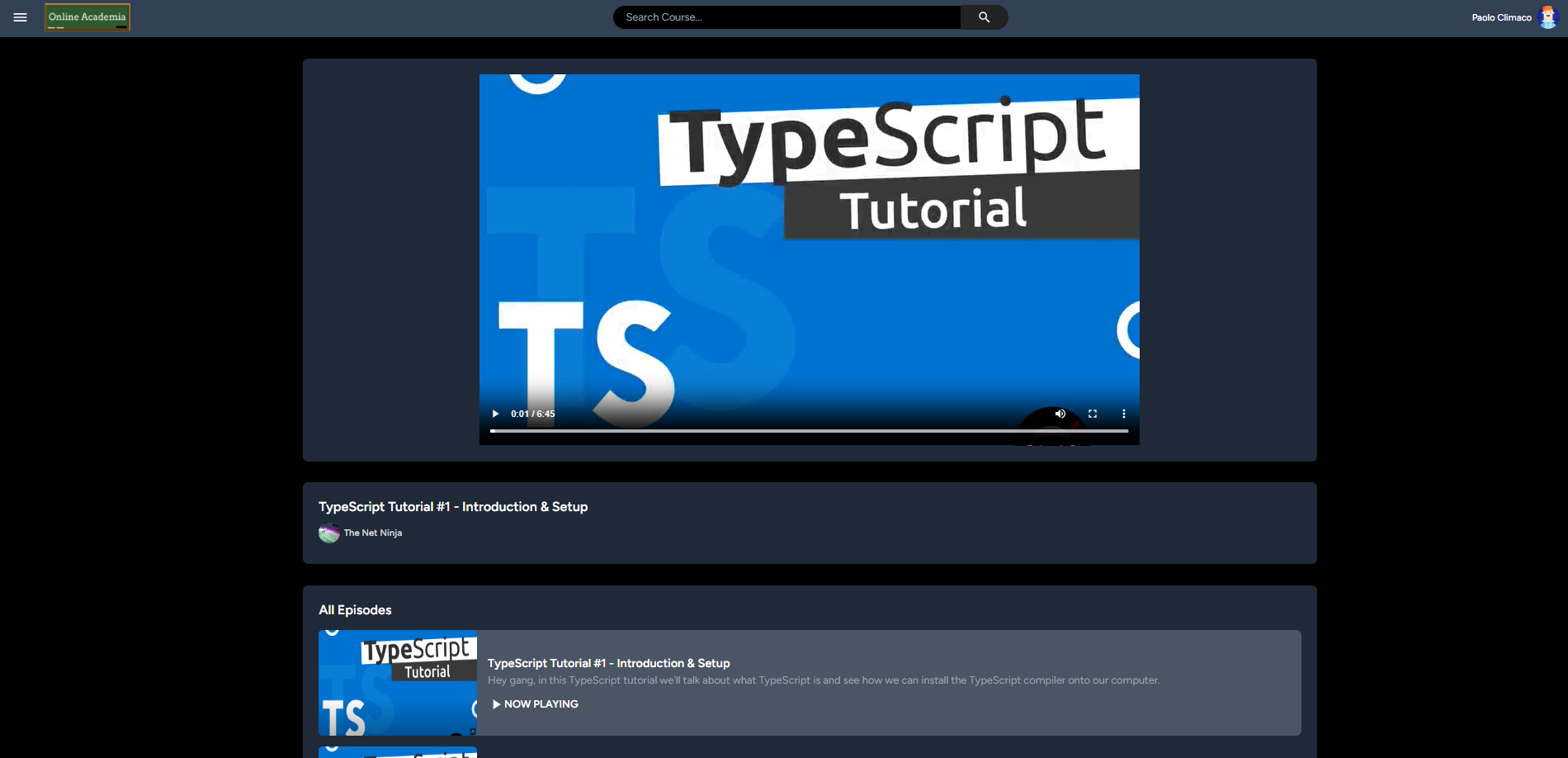Mute the video audio
The height and width of the screenshot is (758, 1568).
[1060, 414]
